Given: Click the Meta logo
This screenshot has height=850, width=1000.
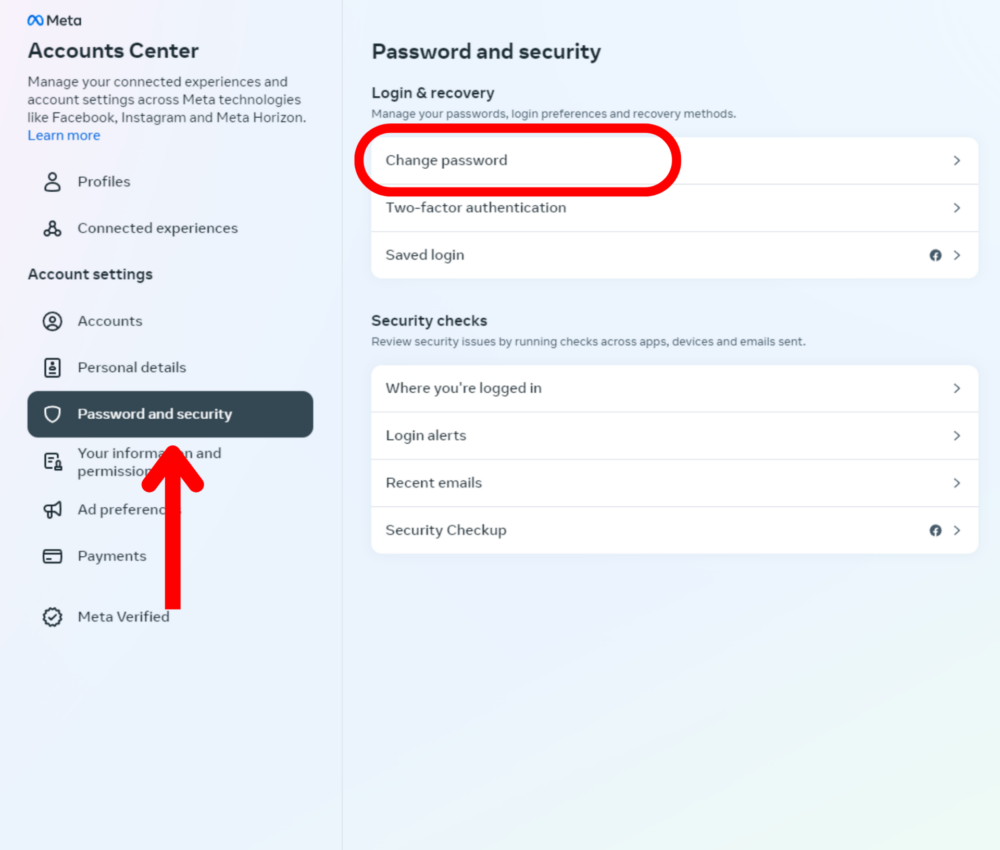Looking at the screenshot, I should coord(54,19).
